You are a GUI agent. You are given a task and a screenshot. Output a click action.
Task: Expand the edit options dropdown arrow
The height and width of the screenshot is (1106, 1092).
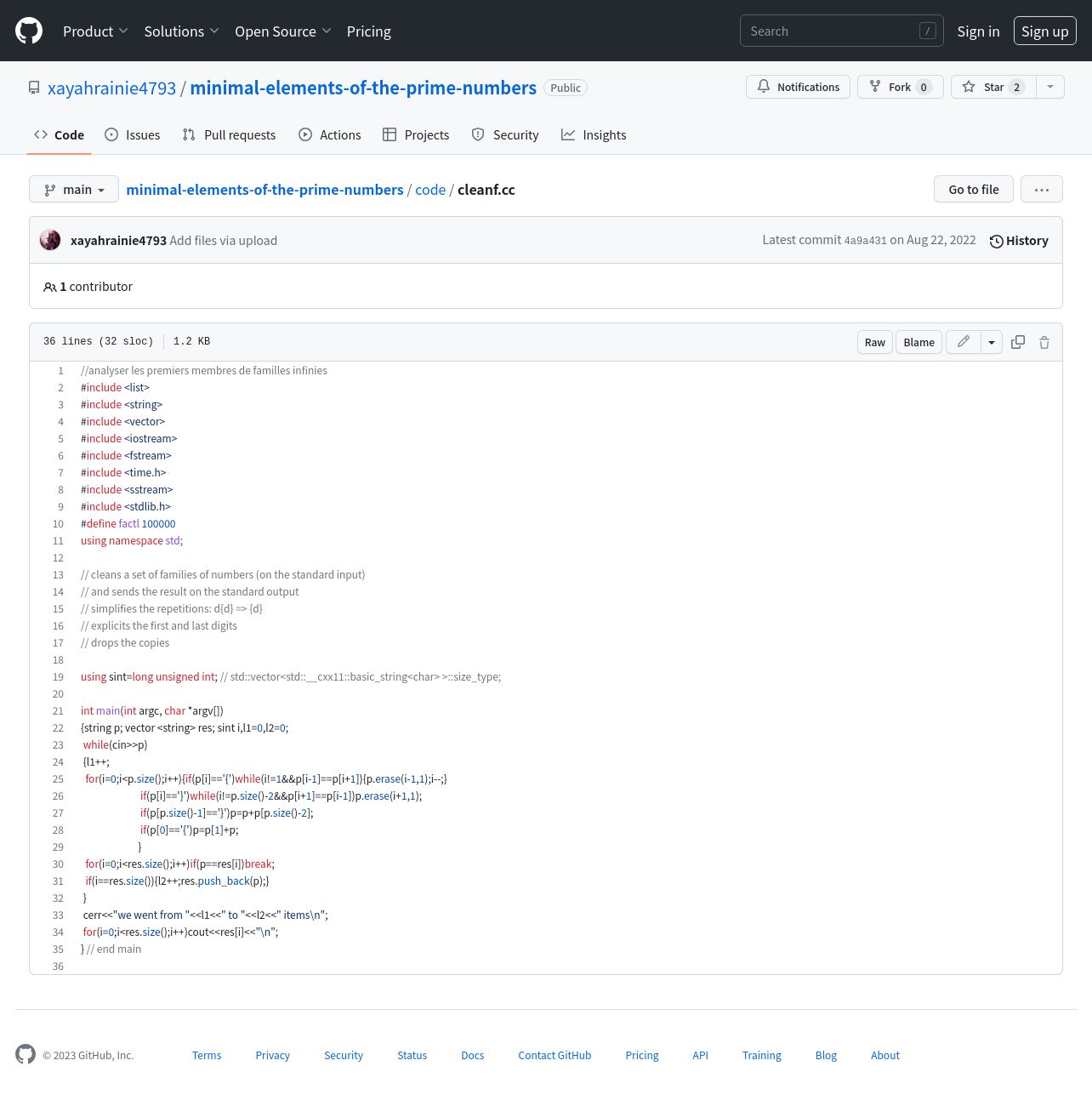coord(992,342)
